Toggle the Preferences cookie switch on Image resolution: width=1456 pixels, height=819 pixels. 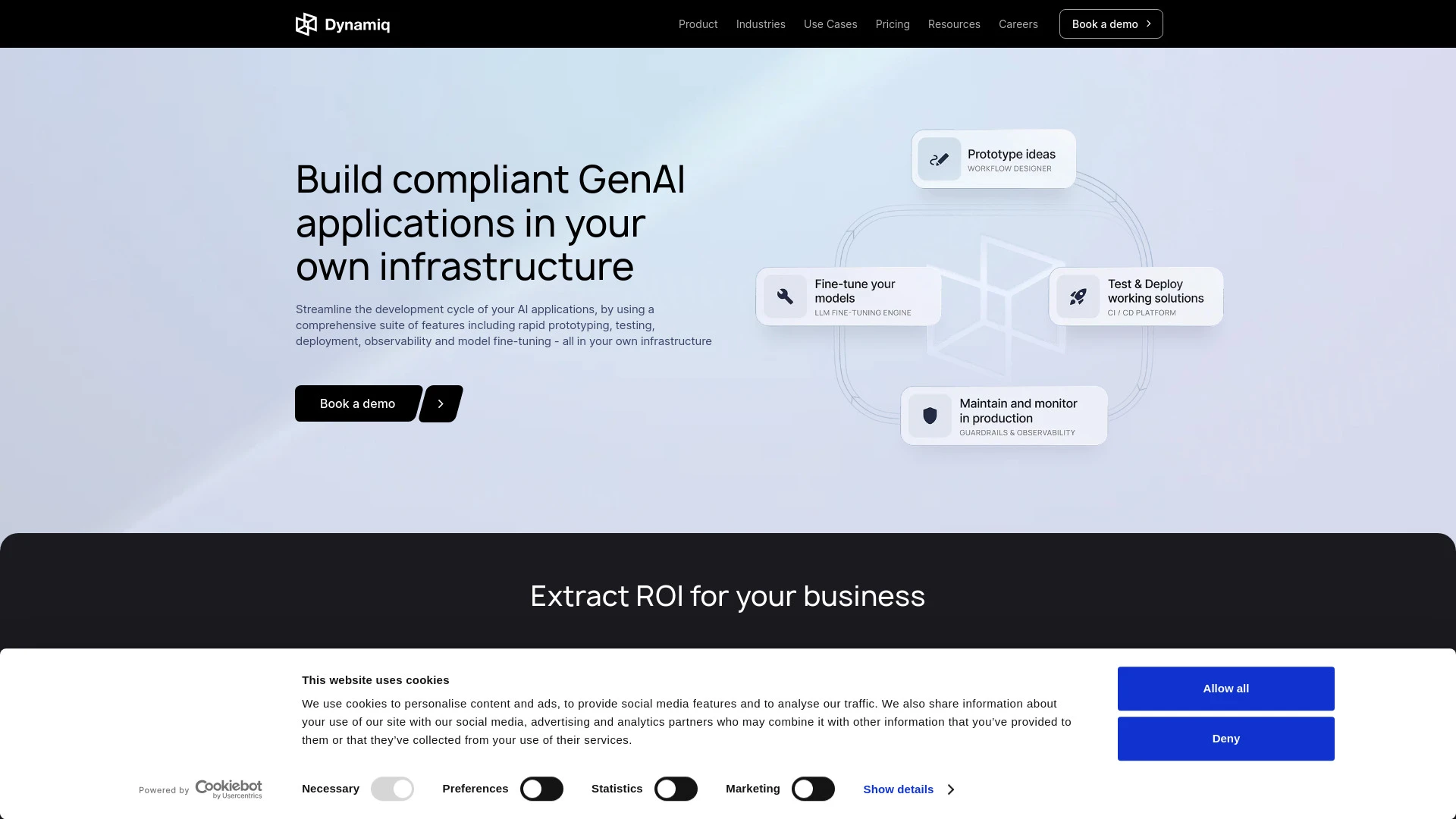click(x=541, y=789)
